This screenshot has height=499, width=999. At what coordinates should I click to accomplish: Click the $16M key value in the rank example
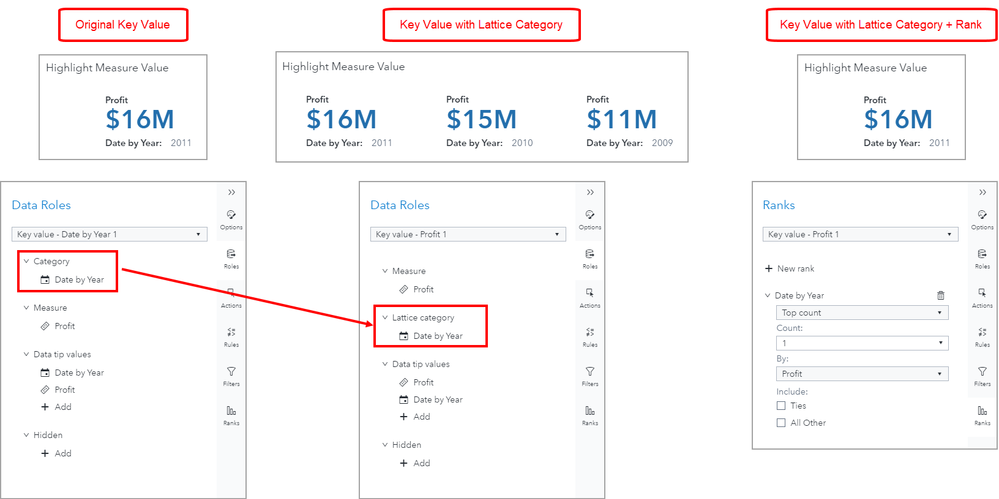[898, 120]
